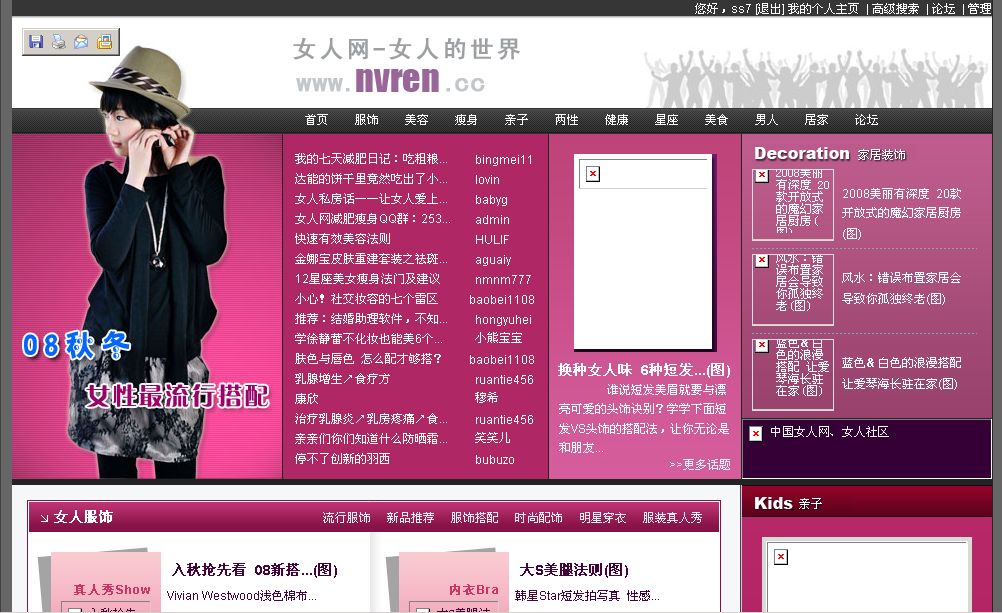The width and height of the screenshot is (1002, 613).
Task: Open text link 2008美丽有深度 20款开放式的魔幻家居厨房
Action: coord(902,213)
